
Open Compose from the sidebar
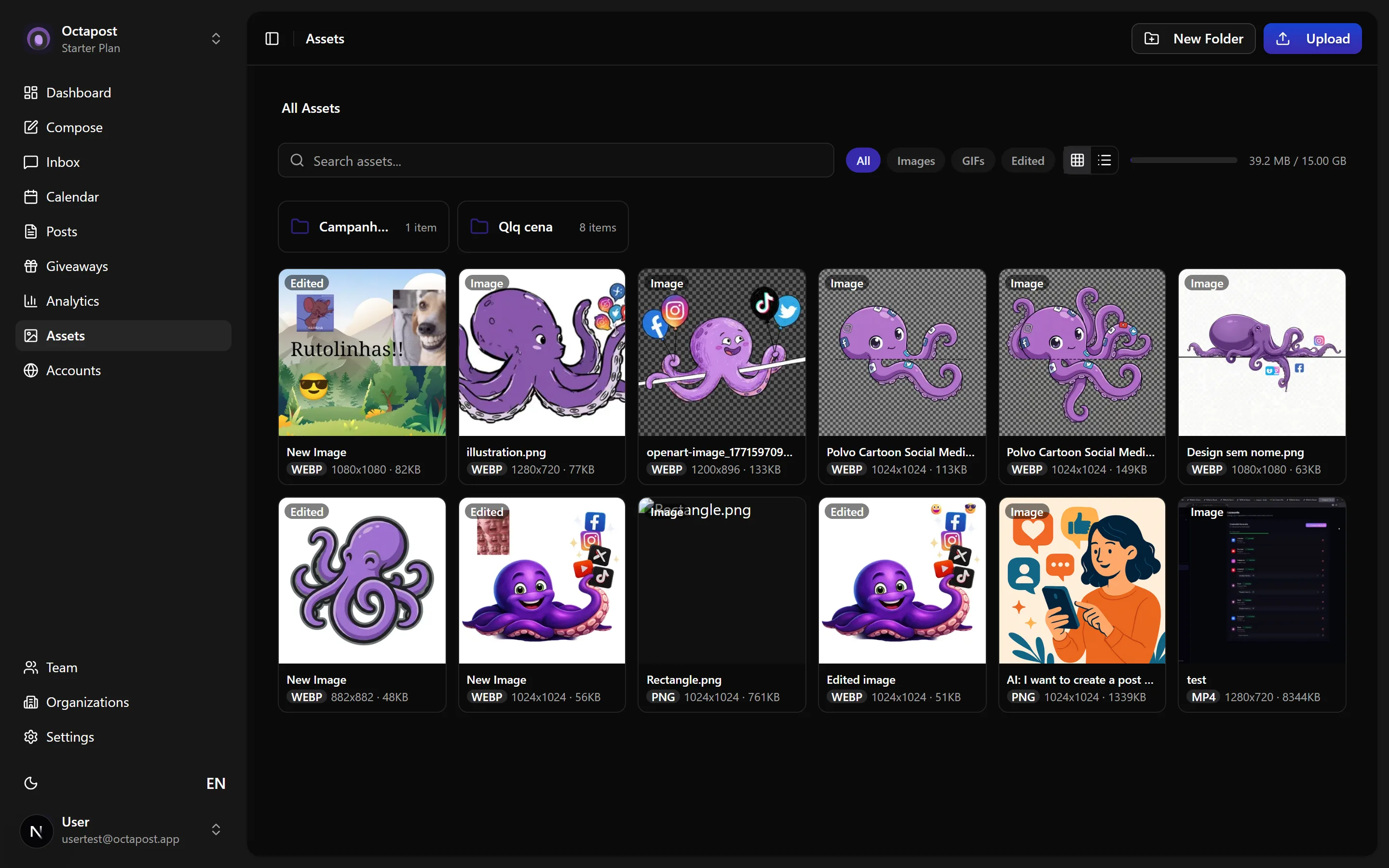123,127
